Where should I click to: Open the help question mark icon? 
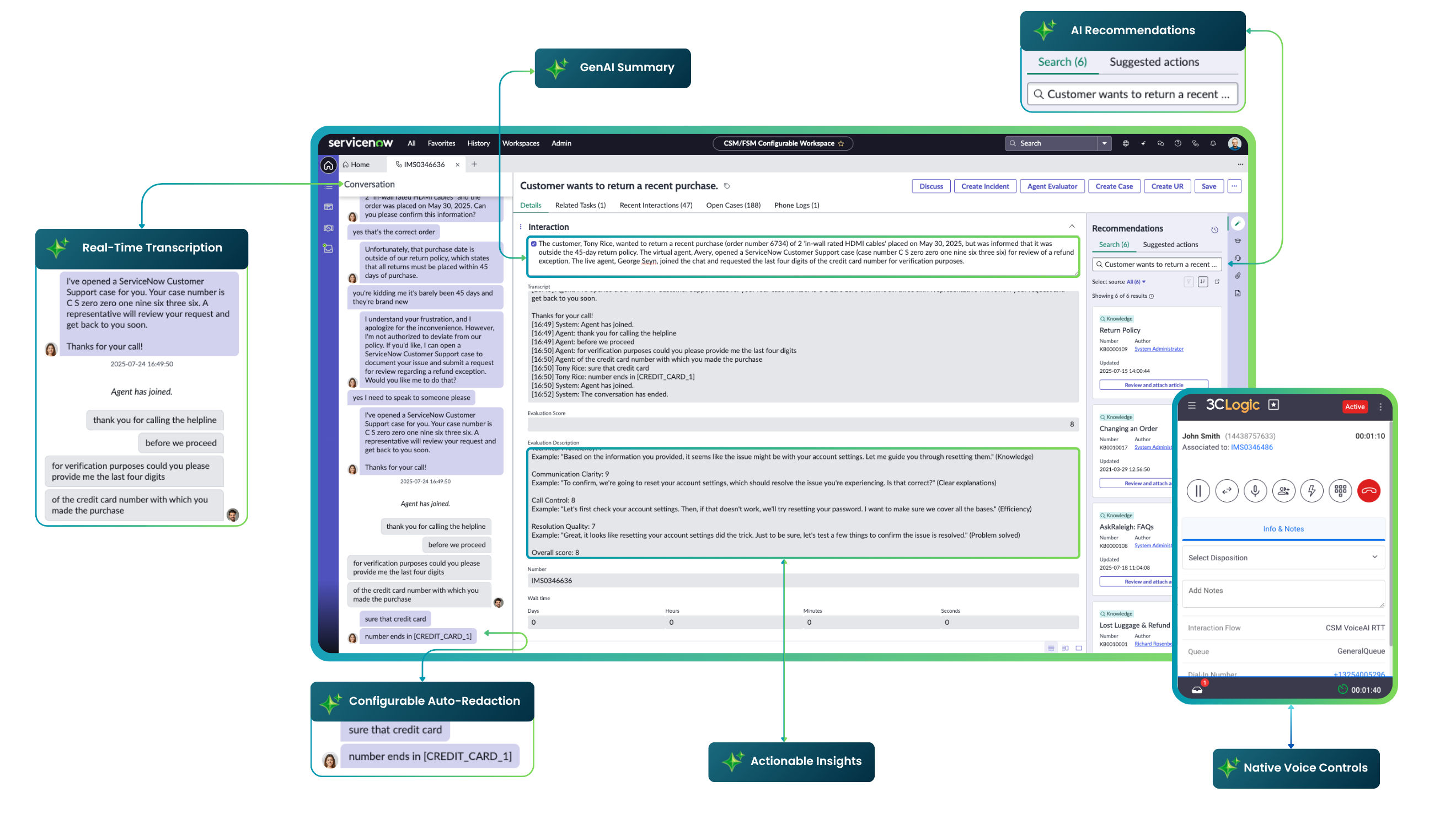coord(1178,143)
